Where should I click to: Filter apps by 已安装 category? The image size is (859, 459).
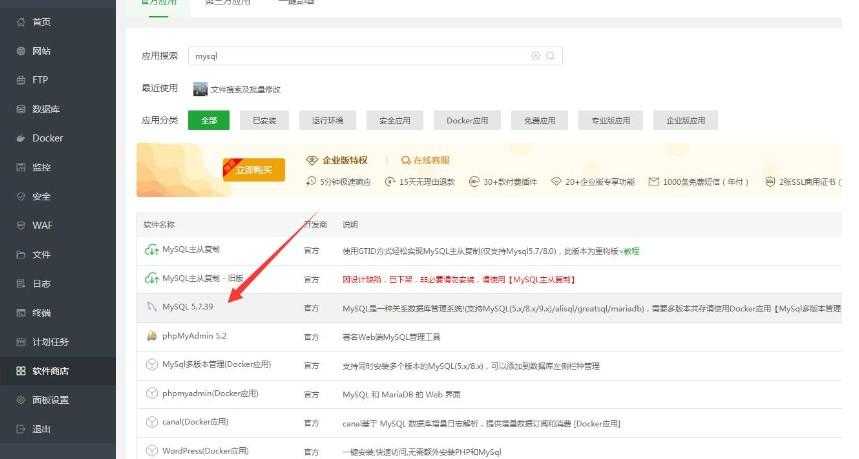click(x=264, y=120)
